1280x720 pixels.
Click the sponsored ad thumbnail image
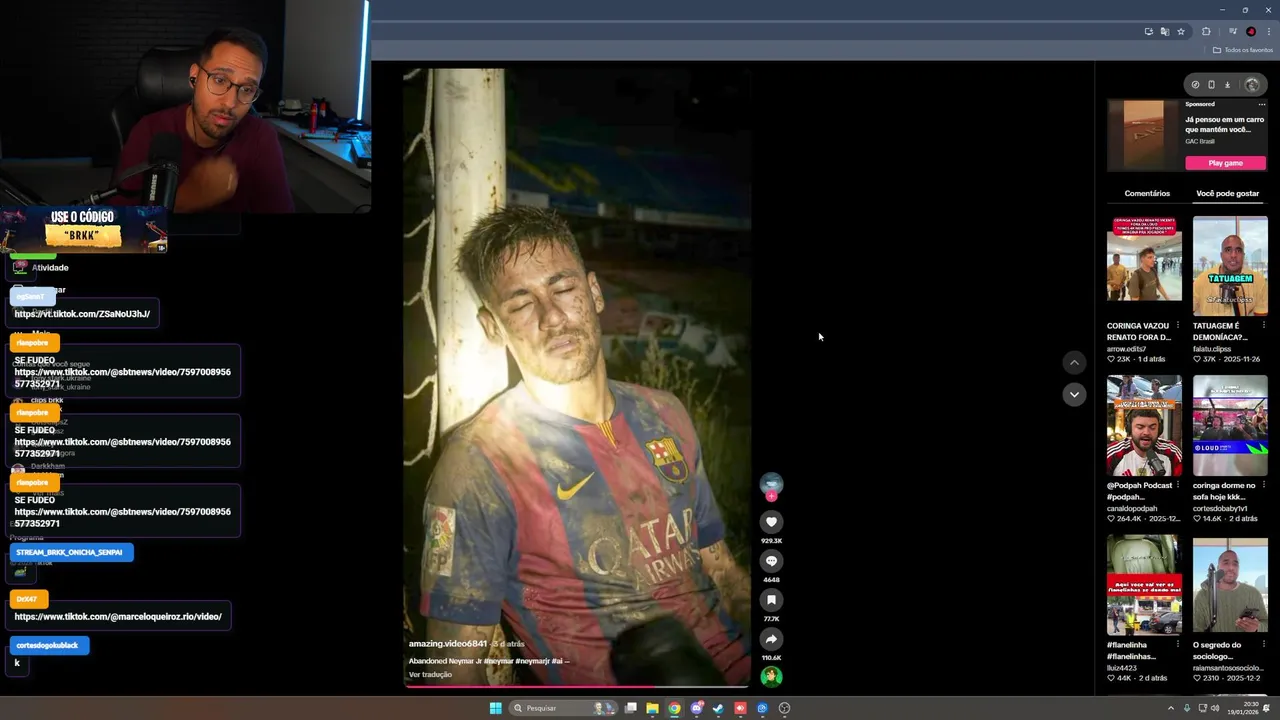(x=1144, y=134)
